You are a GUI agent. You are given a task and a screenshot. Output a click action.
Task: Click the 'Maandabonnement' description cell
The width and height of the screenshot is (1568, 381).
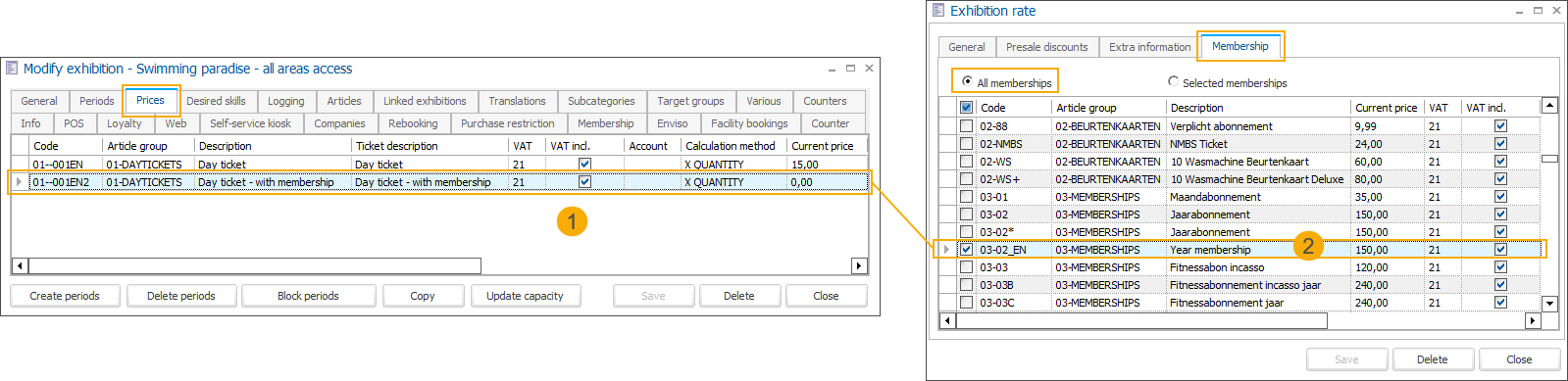click(1259, 197)
